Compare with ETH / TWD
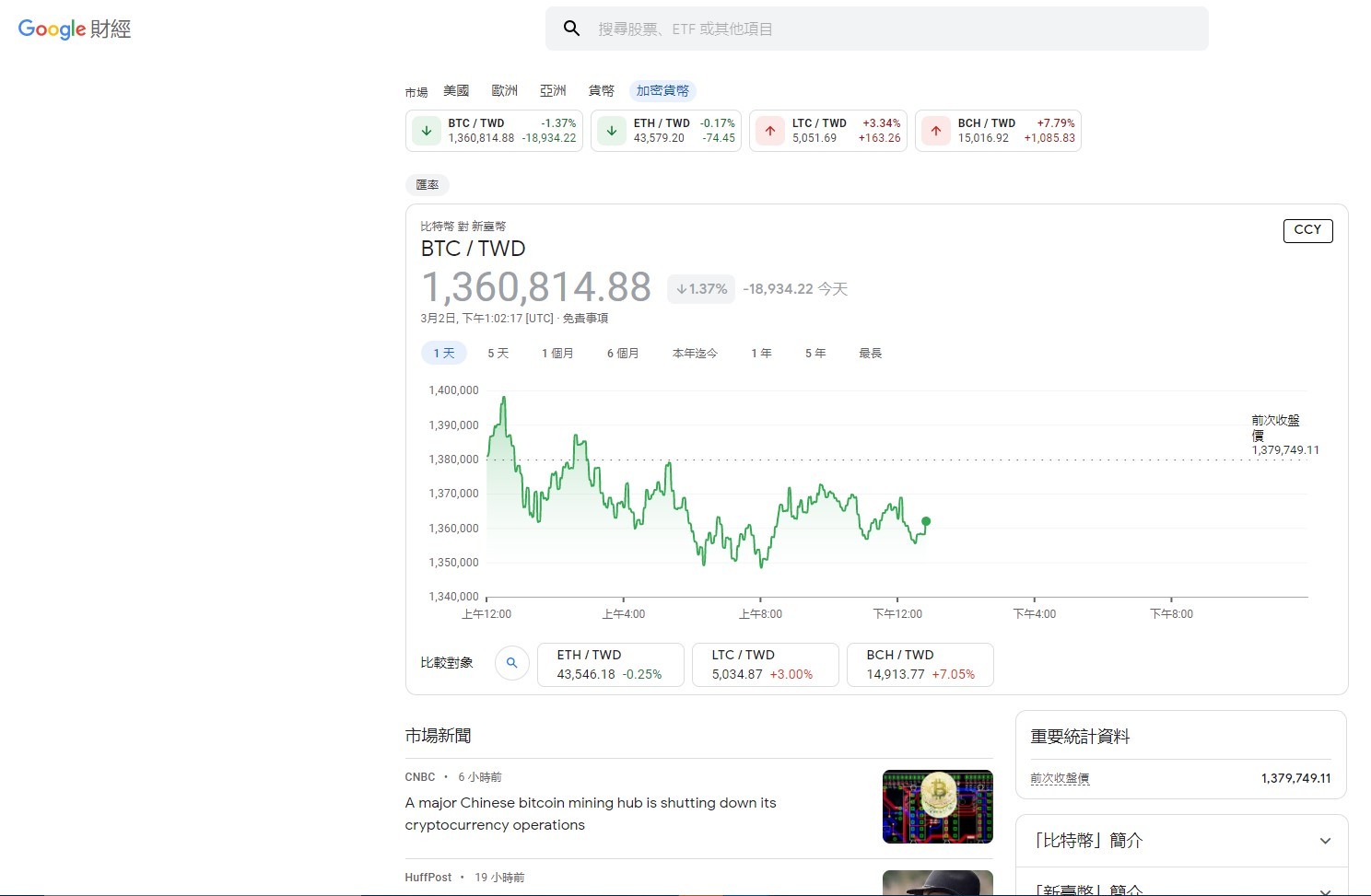This screenshot has width=1371, height=896. [611, 665]
